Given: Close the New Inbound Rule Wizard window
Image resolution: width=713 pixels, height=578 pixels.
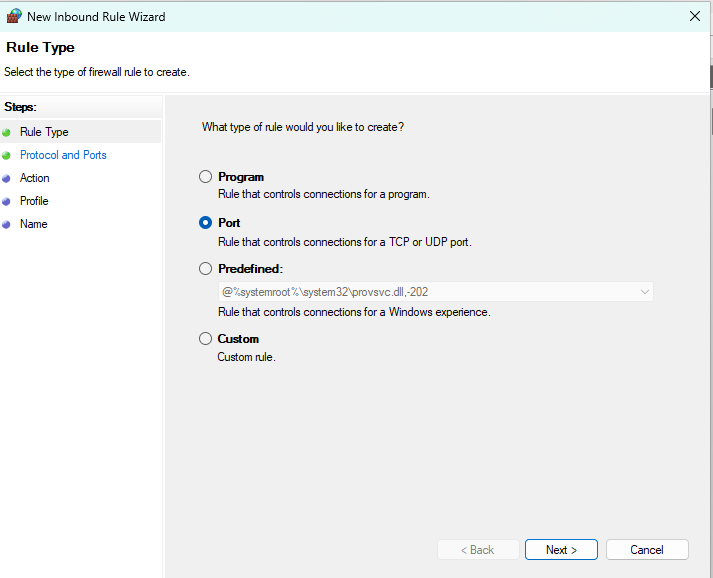Looking at the screenshot, I should [694, 16].
